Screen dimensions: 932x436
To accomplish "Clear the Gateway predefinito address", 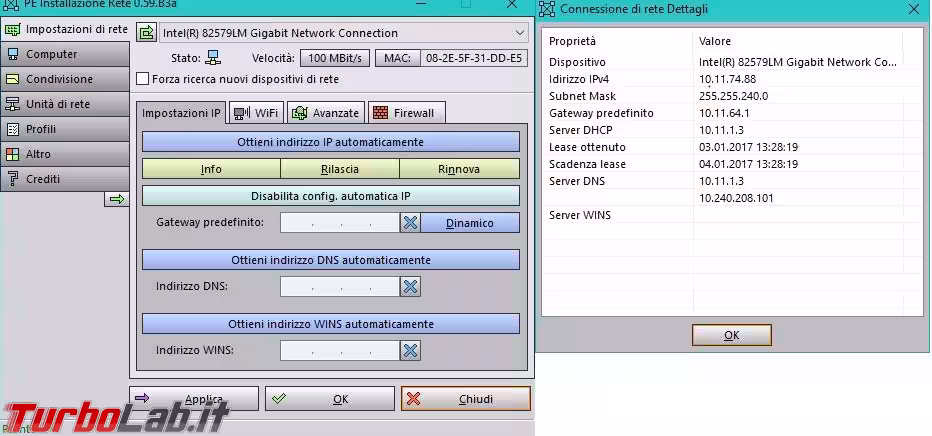I will [410, 222].
